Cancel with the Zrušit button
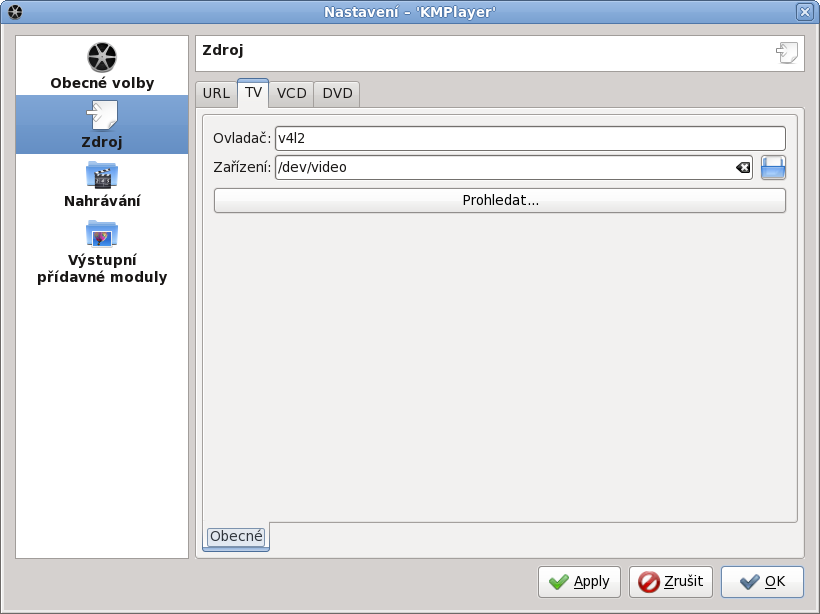The width and height of the screenshot is (820, 614). pyautogui.click(x=670, y=582)
